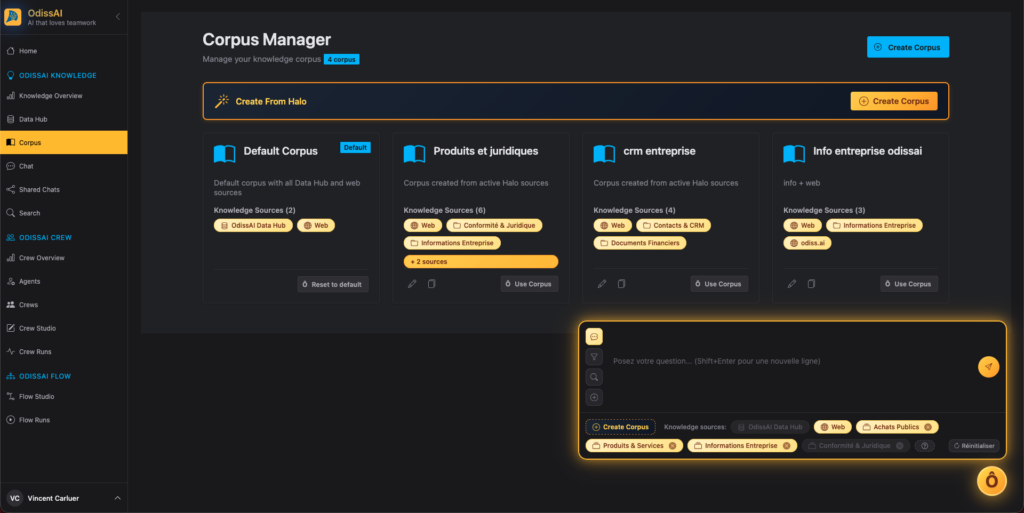Click the help question mark chip
The height and width of the screenshot is (513, 1024).
pyautogui.click(x=926, y=446)
